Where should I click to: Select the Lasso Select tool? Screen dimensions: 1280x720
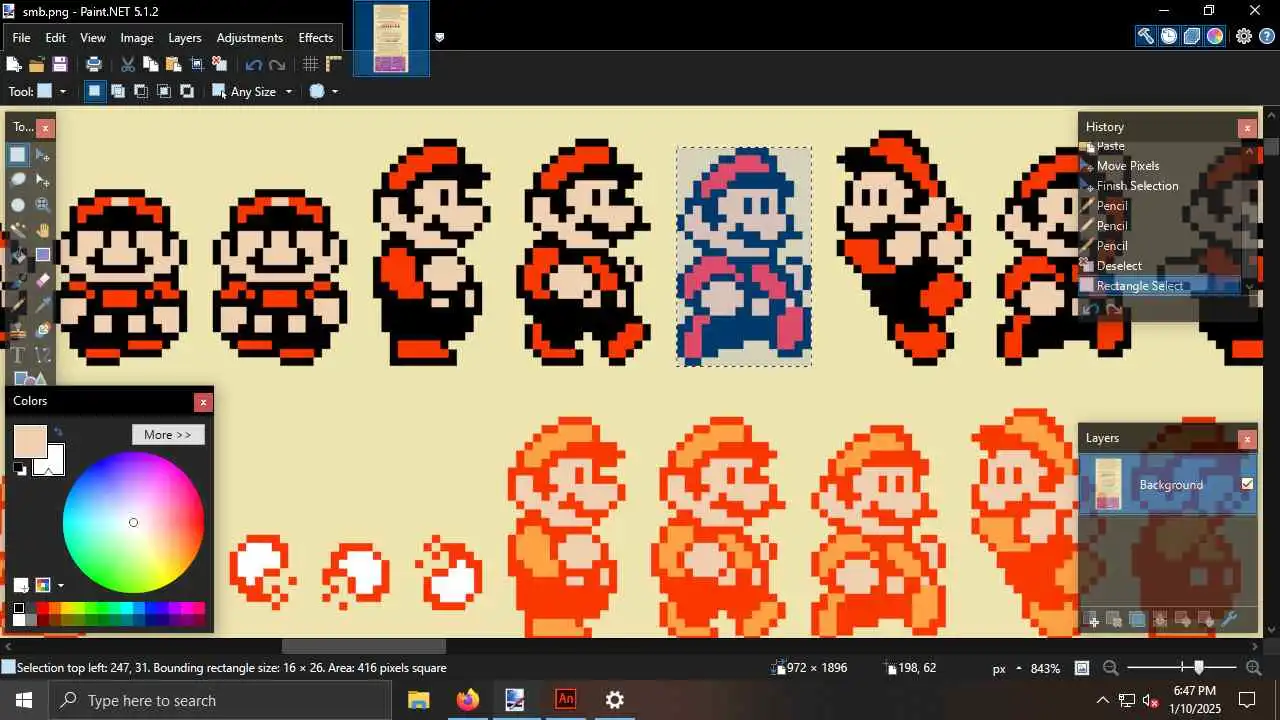18,179
